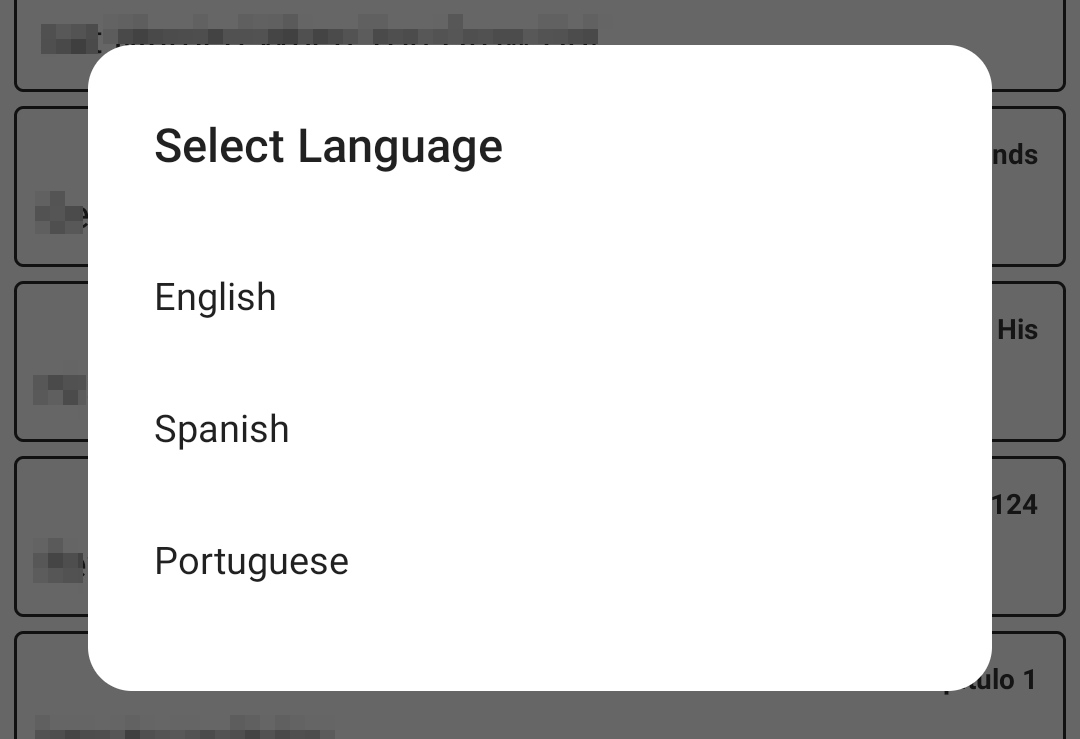
Task: Click the blank row space right of English
Action: 650,298
